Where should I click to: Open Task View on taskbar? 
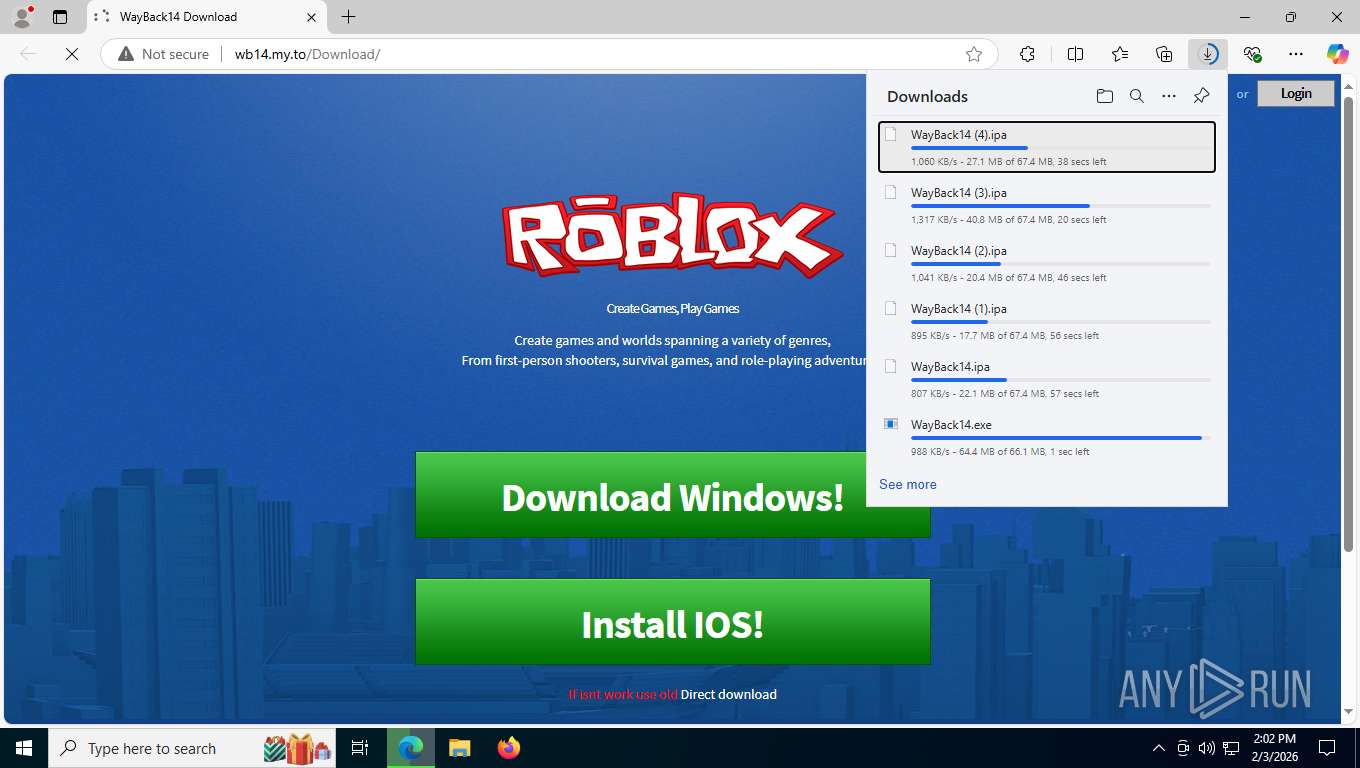point(361,748)
